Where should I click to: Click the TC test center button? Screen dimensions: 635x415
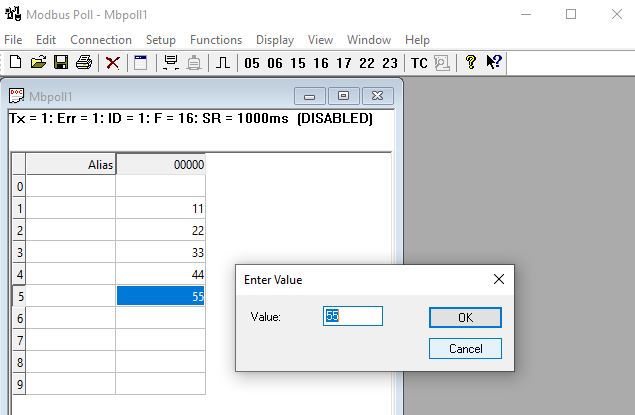tap(419, 63)
